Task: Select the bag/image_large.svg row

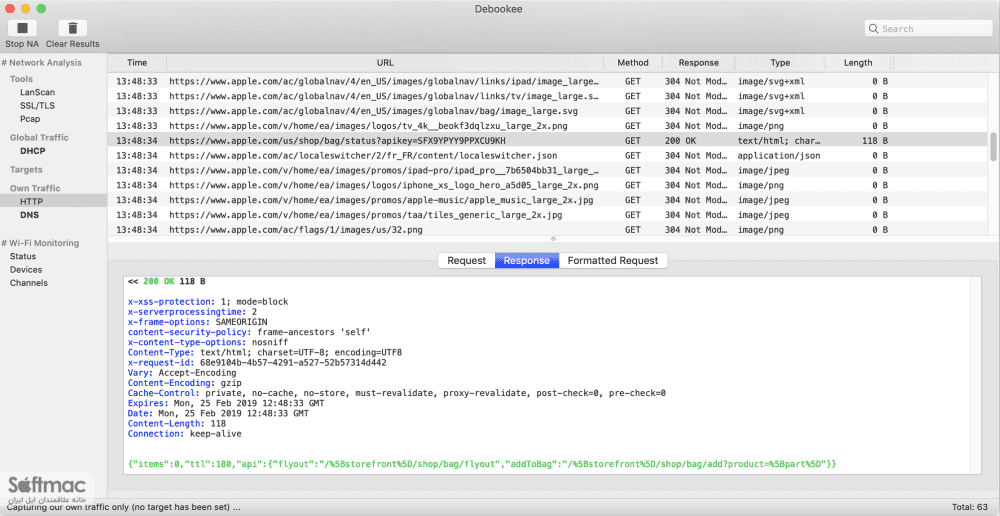Action: [548, 111]
